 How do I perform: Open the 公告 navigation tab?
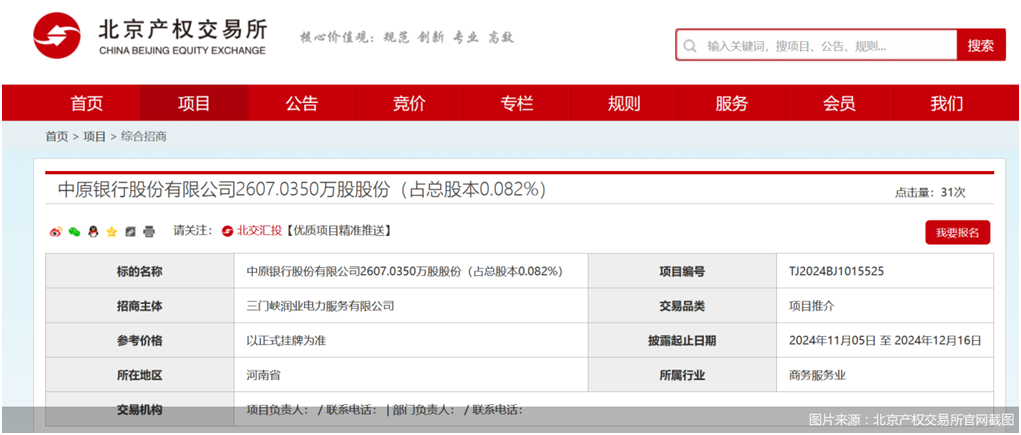(x=301, y=103)
